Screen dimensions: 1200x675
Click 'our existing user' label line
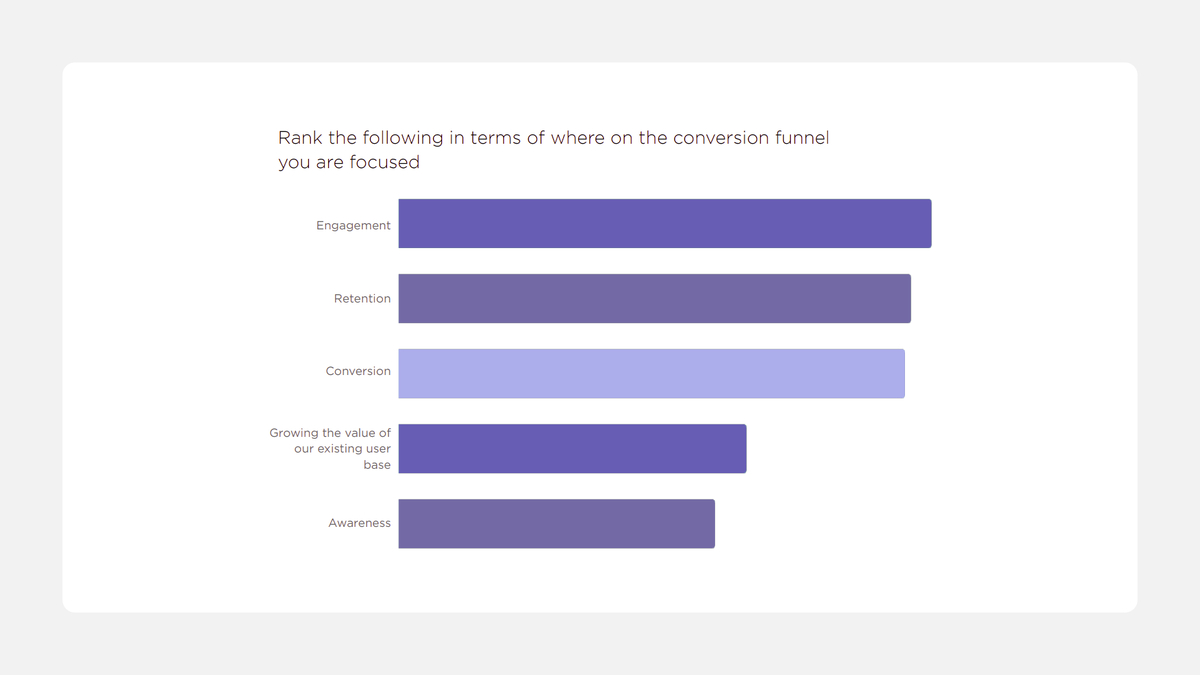pyautogui.click(x=342, y=449)
